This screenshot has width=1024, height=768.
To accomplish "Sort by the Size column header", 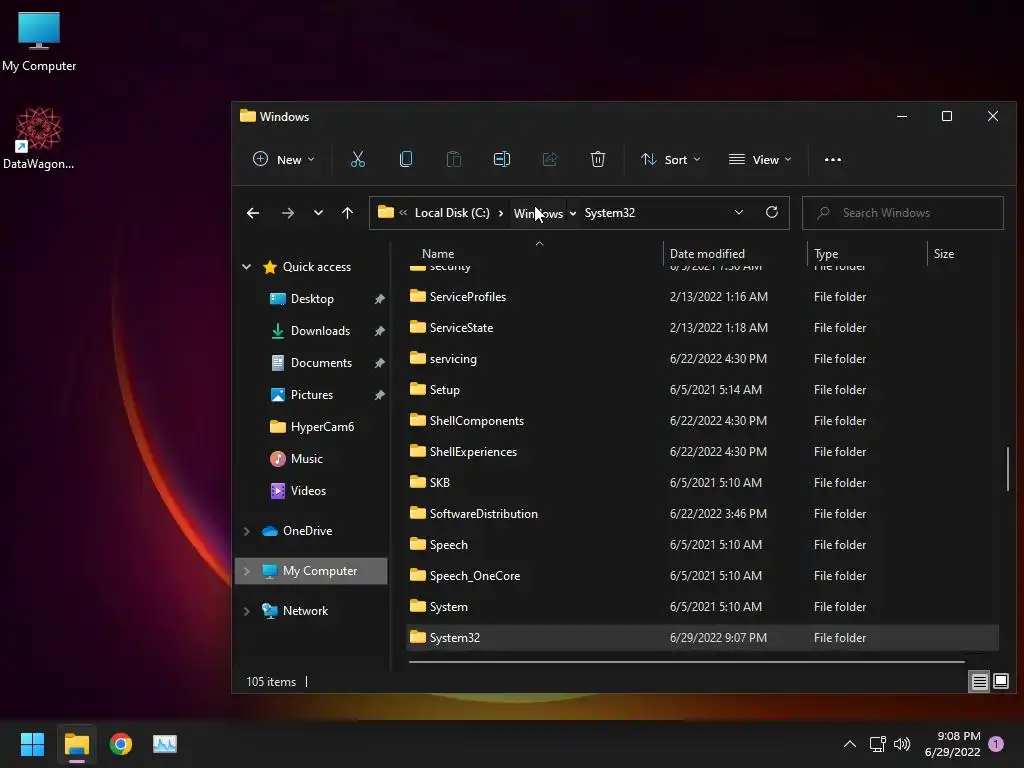I will point(944,253).
